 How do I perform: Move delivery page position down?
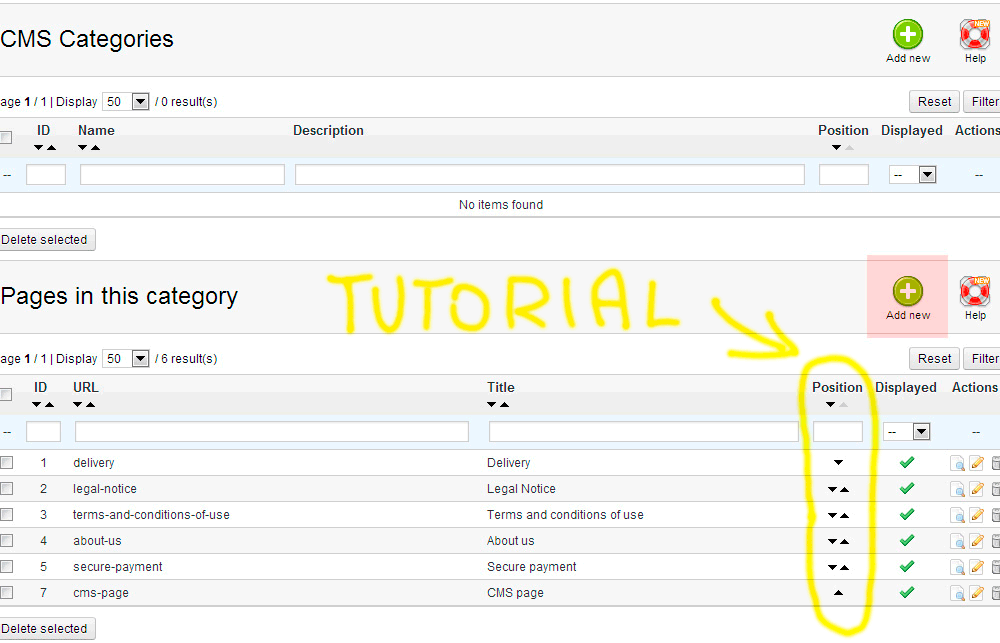(x=839, y=462)
